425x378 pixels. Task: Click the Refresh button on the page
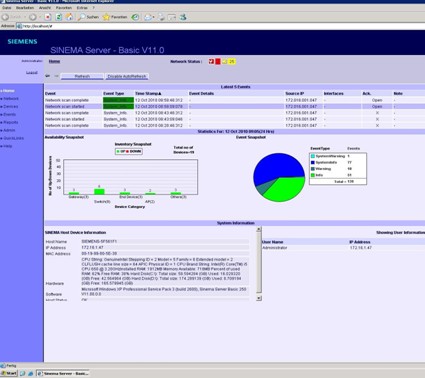(82, 76)
